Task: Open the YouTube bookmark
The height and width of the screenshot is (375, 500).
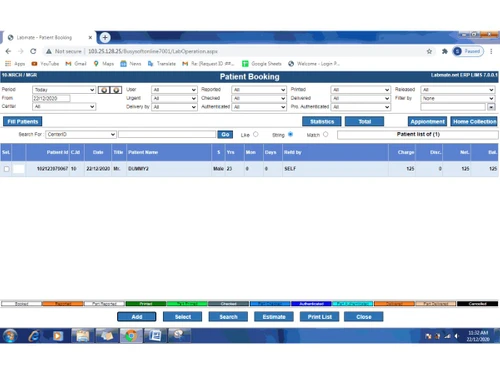Action: (45, 64)
